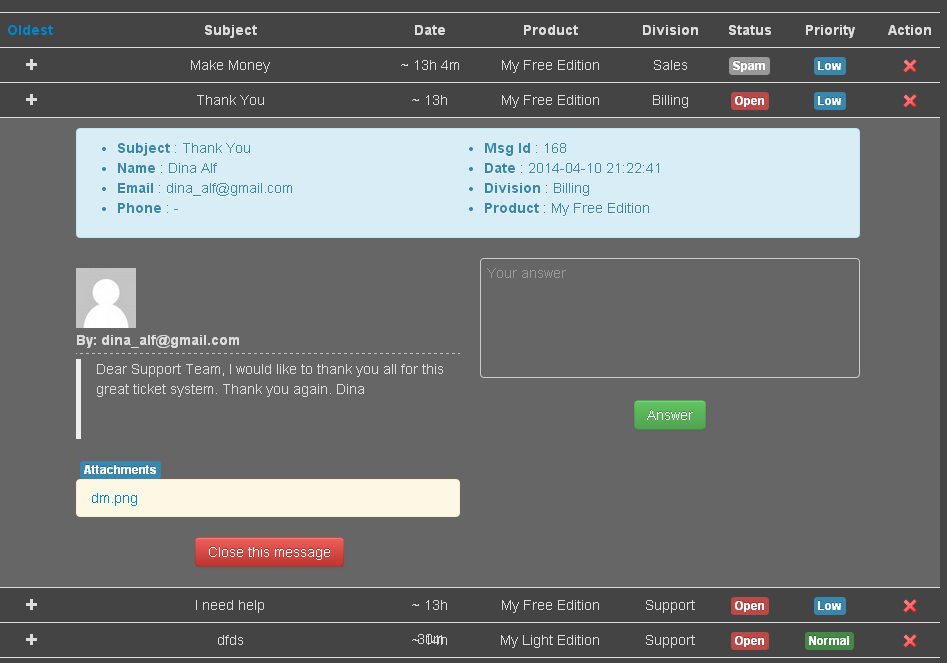The width and height of the screenshot is (947, 663).
Task: Submit reply with the Answer button
Action: click(x=669, y=415)
